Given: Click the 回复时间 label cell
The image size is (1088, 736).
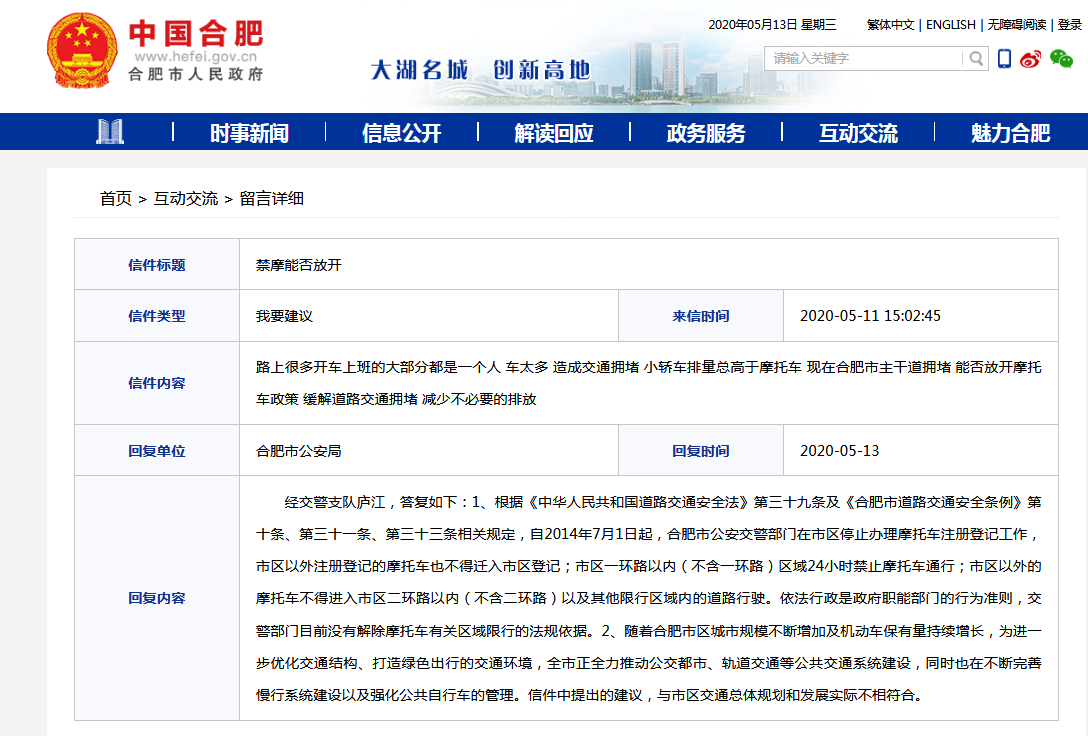Looking at the screenshot, I should click(701, 450).
